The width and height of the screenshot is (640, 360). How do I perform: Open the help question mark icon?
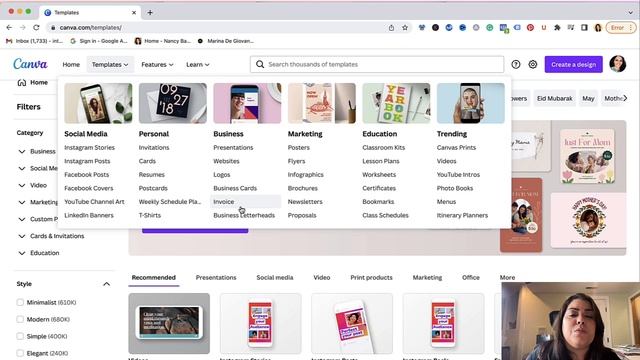point(516,64)
